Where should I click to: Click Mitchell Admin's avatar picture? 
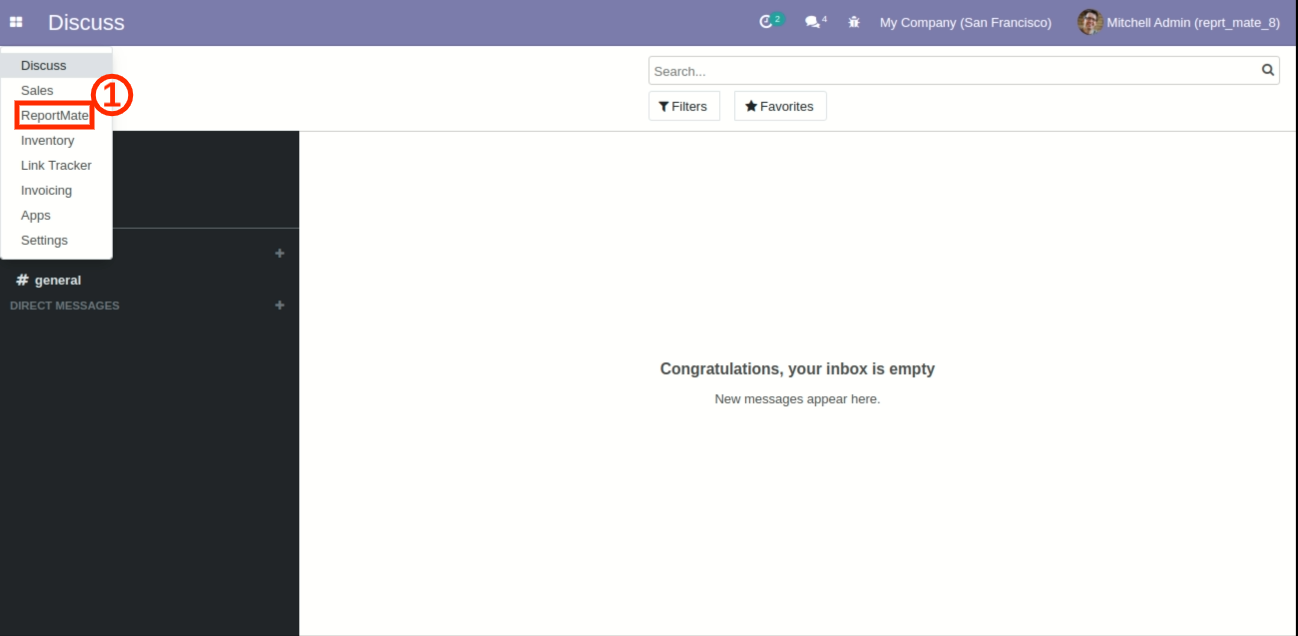pyautogui.click(x=1089, y=22)
